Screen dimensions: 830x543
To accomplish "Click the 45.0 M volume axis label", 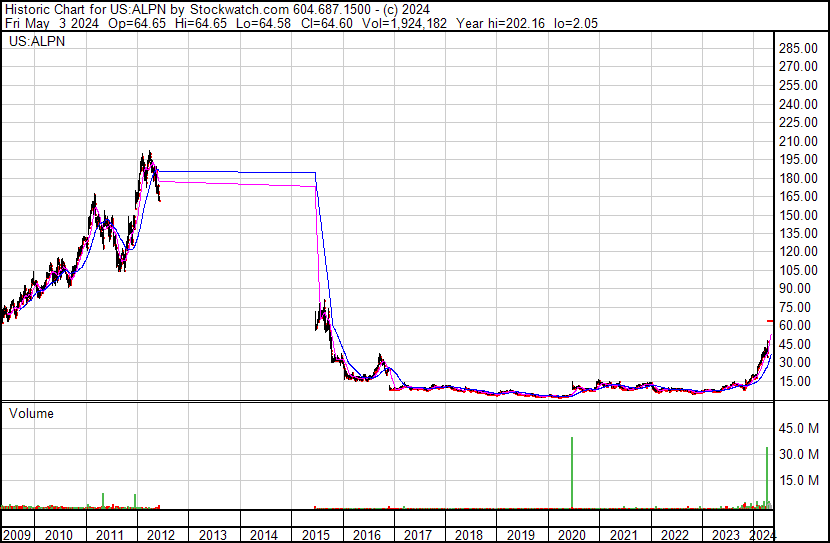I will click(x=799, y=429).
